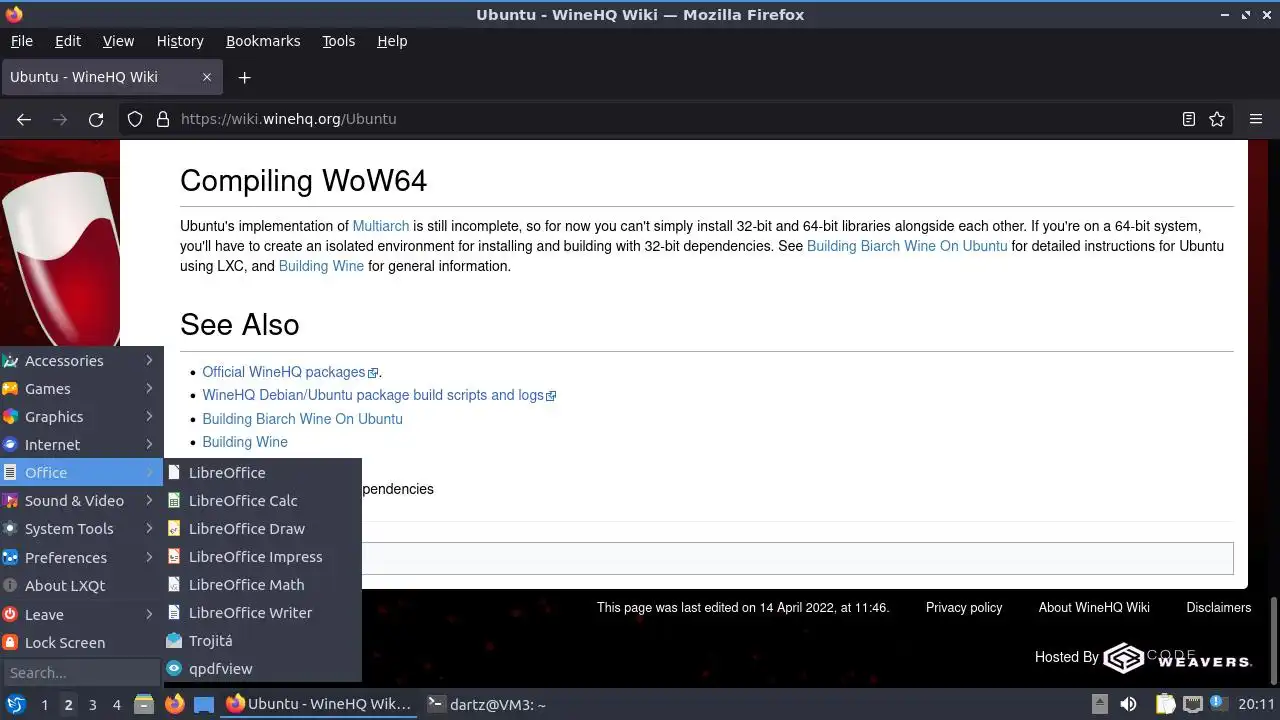The image size is (1280, 720).
Task: Launch LibreOffice Impress from the Office submenu
Action: pos(262,557)
